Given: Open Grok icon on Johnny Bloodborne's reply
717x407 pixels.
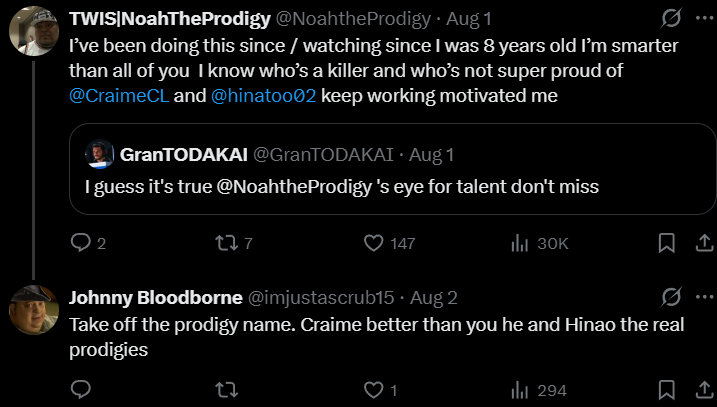Looking at the screenshot, I should click(x=671, y=297).
